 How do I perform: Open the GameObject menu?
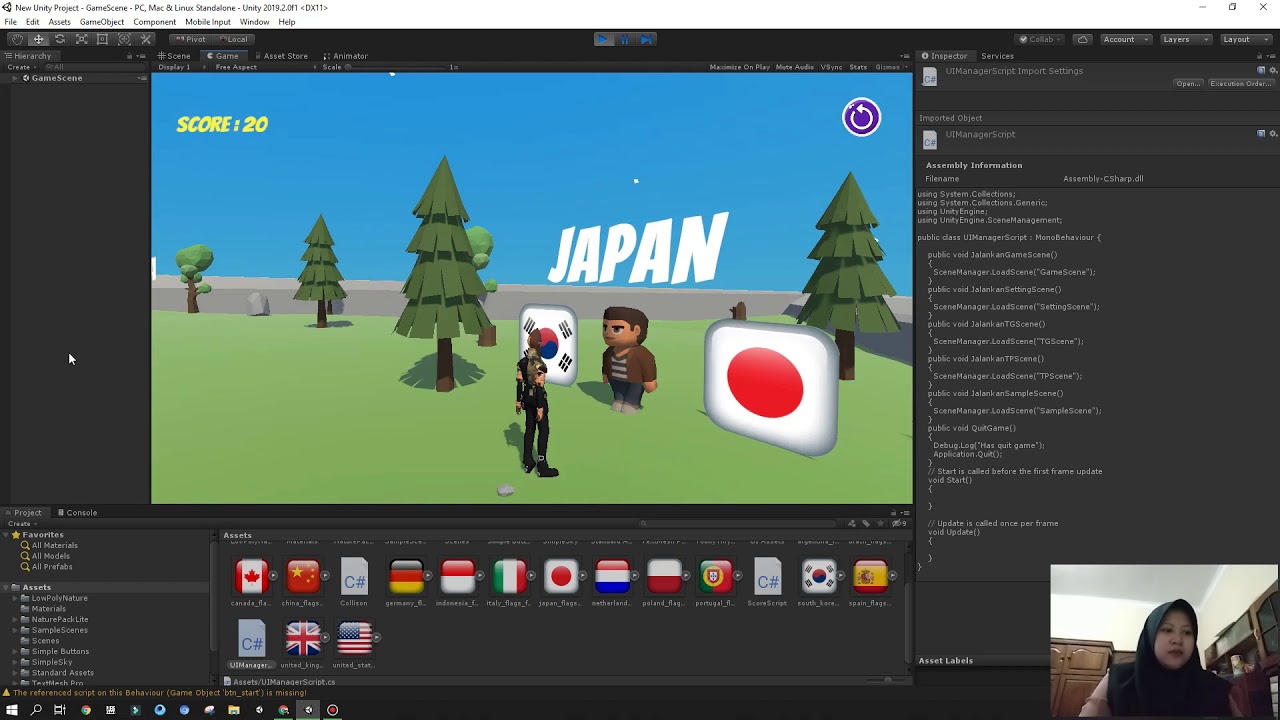click(x=102, y=22)
